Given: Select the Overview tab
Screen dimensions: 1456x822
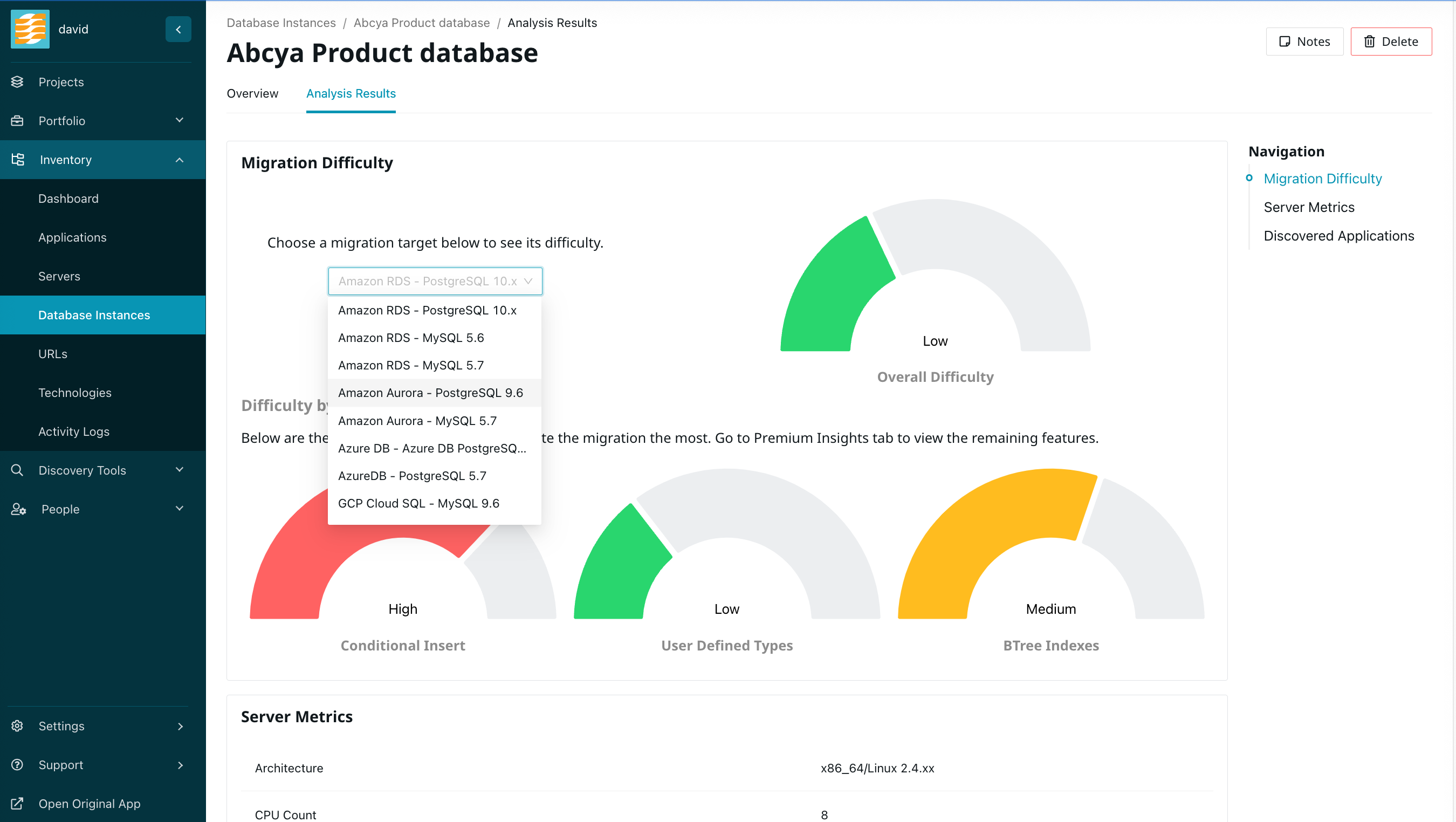Looking at the screenshot, I should pos(252,93).
